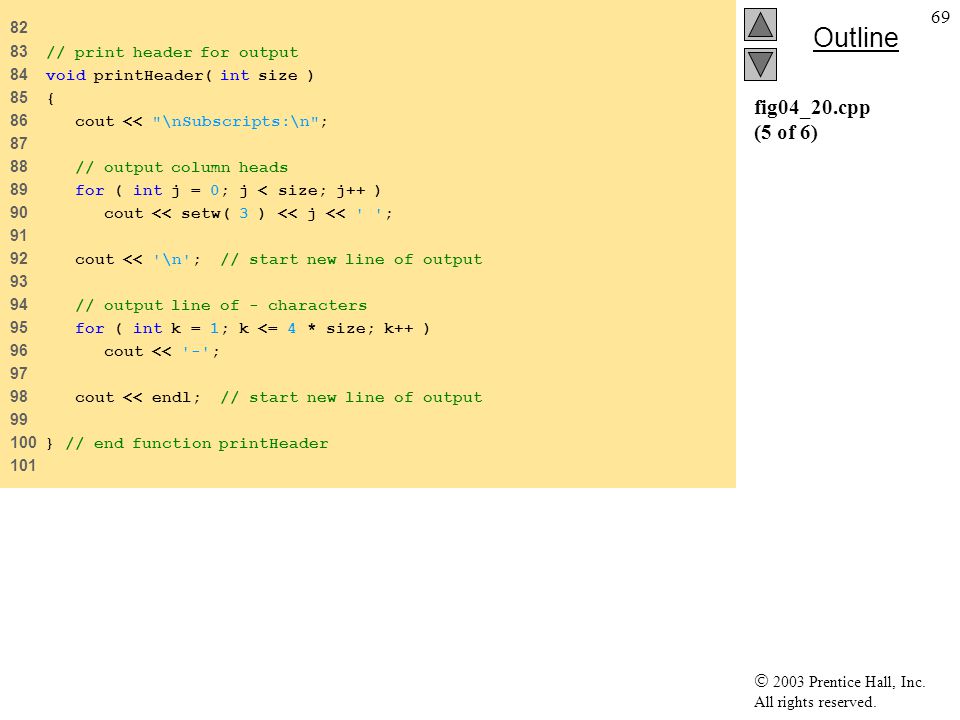
Task: Click line number 101
Action: click(x=23, y=465)
